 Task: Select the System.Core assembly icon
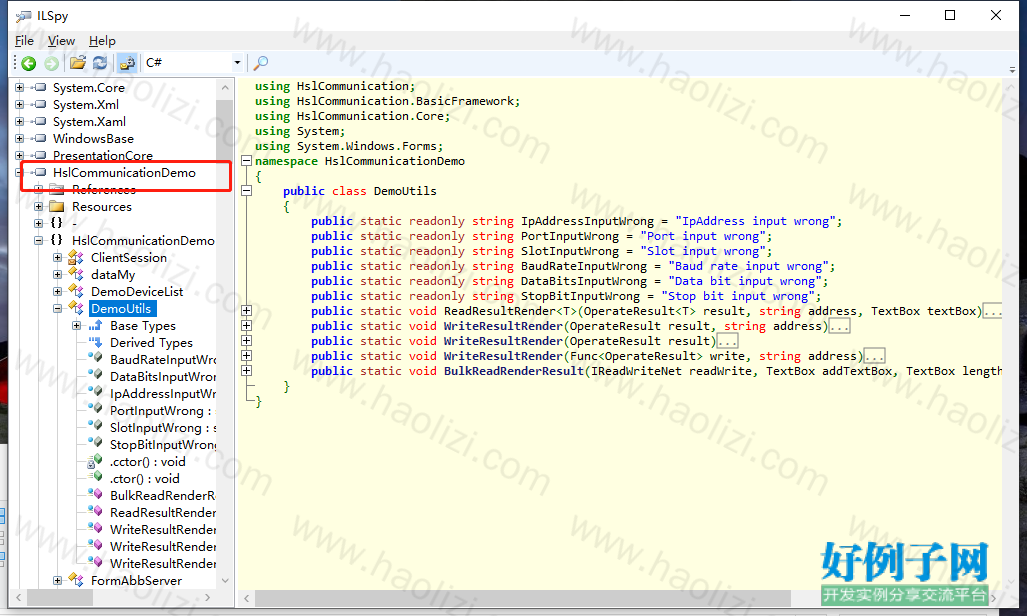(39, 87)
